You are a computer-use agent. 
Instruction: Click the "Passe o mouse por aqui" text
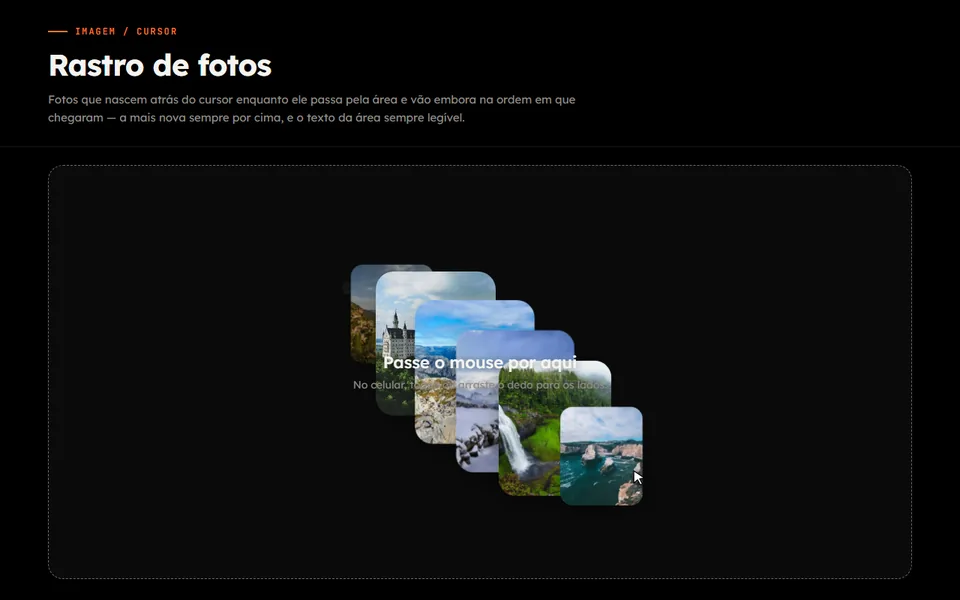pos(480,362)
